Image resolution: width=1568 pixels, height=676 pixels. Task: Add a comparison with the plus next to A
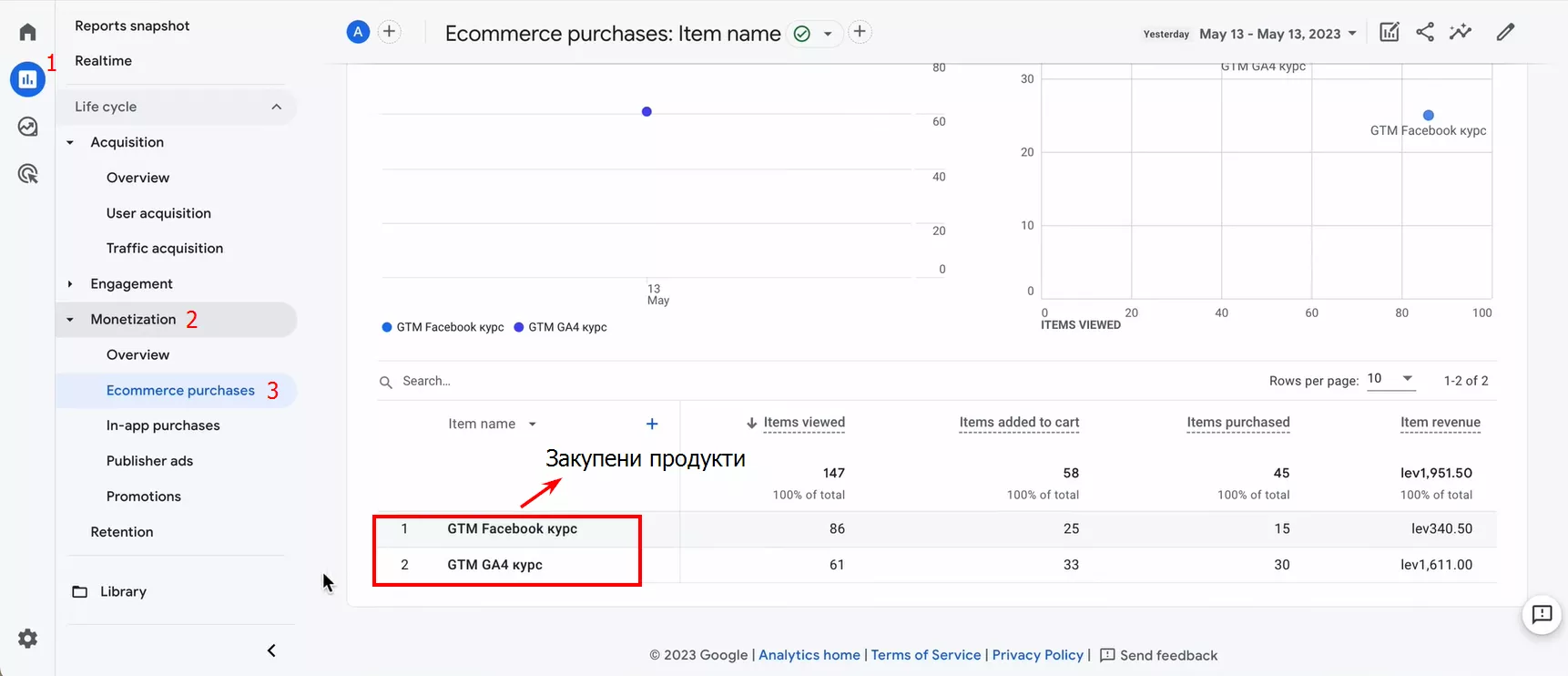coord(389,32)
